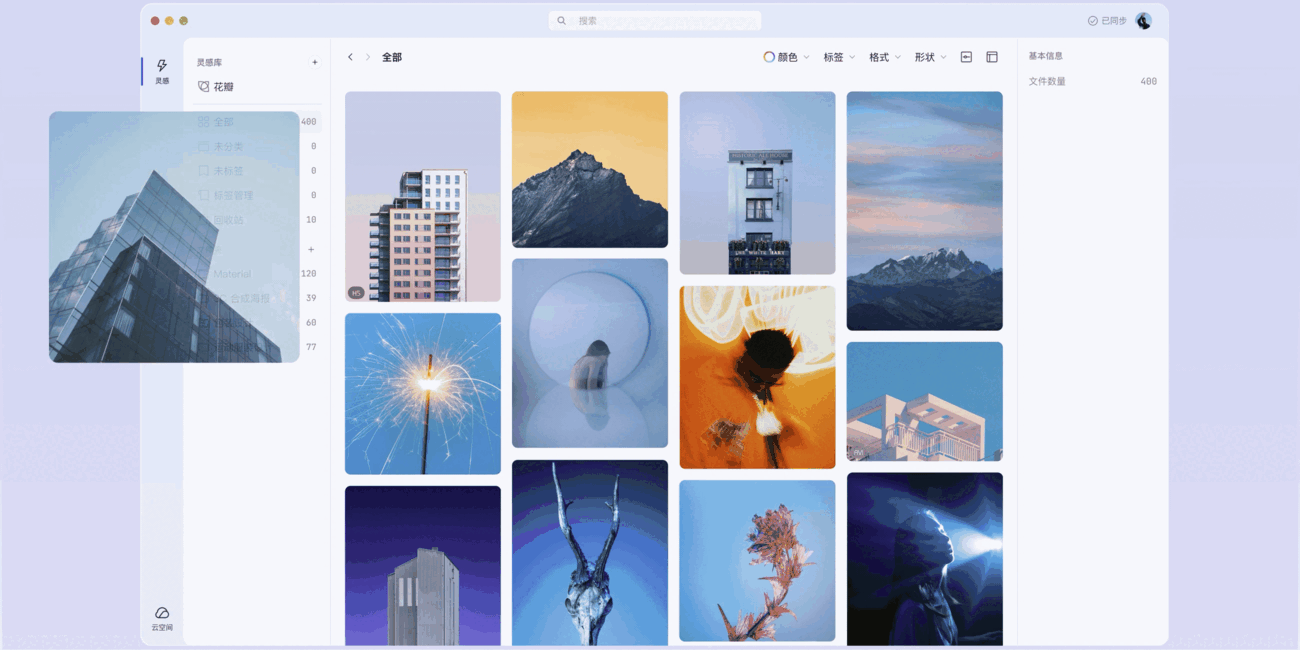Click the 回收站 count 10
Image resolution: width=1300 pixels, height=650 pixels.
point(311,220)
